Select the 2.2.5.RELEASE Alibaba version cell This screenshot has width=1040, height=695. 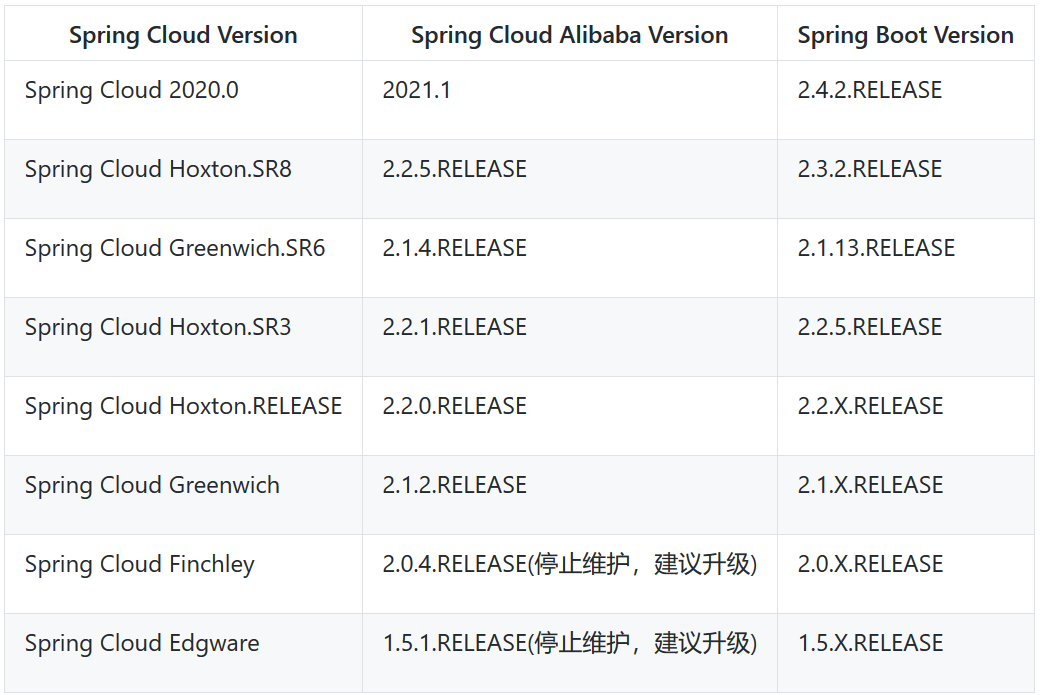click(x=570, y=179)
